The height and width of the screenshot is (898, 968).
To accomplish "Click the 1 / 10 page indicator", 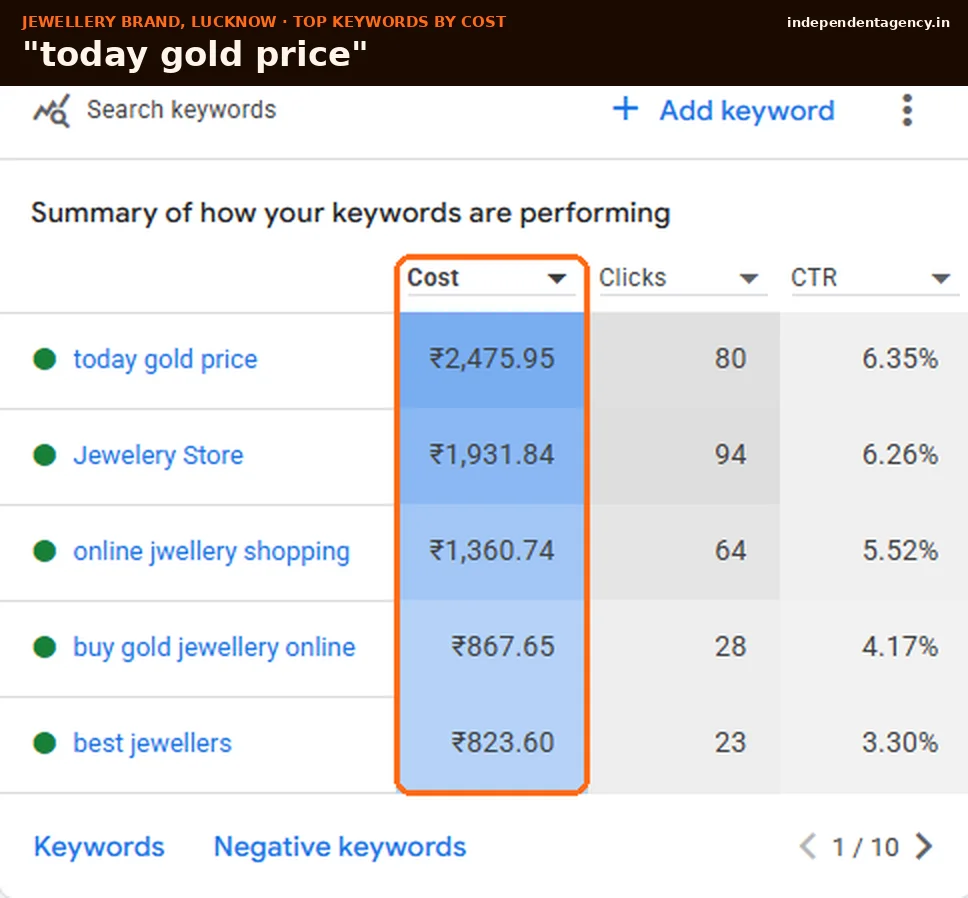I will coord(866,847).
